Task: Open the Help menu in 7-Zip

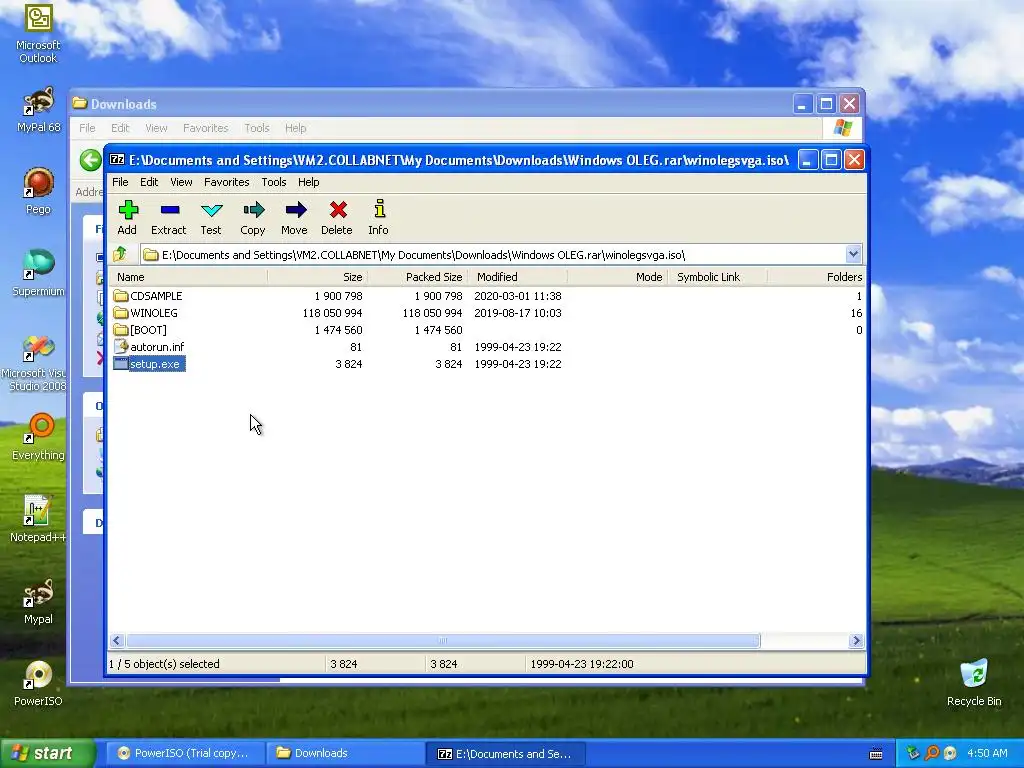Action: tap(308, 182)
